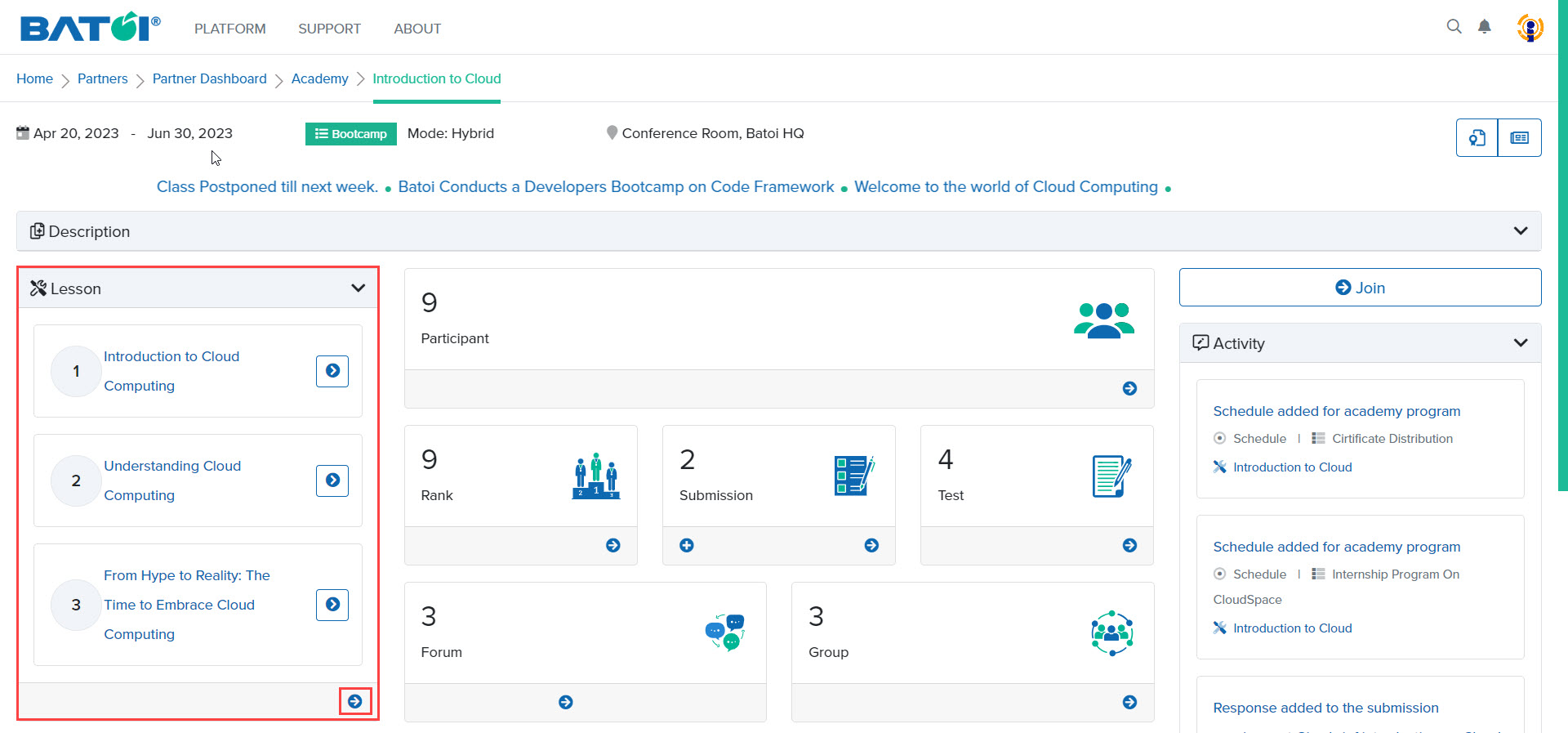Click the submission checklist icon
The height and width of the screenshot is (733, 1568).
pos(854,476)
